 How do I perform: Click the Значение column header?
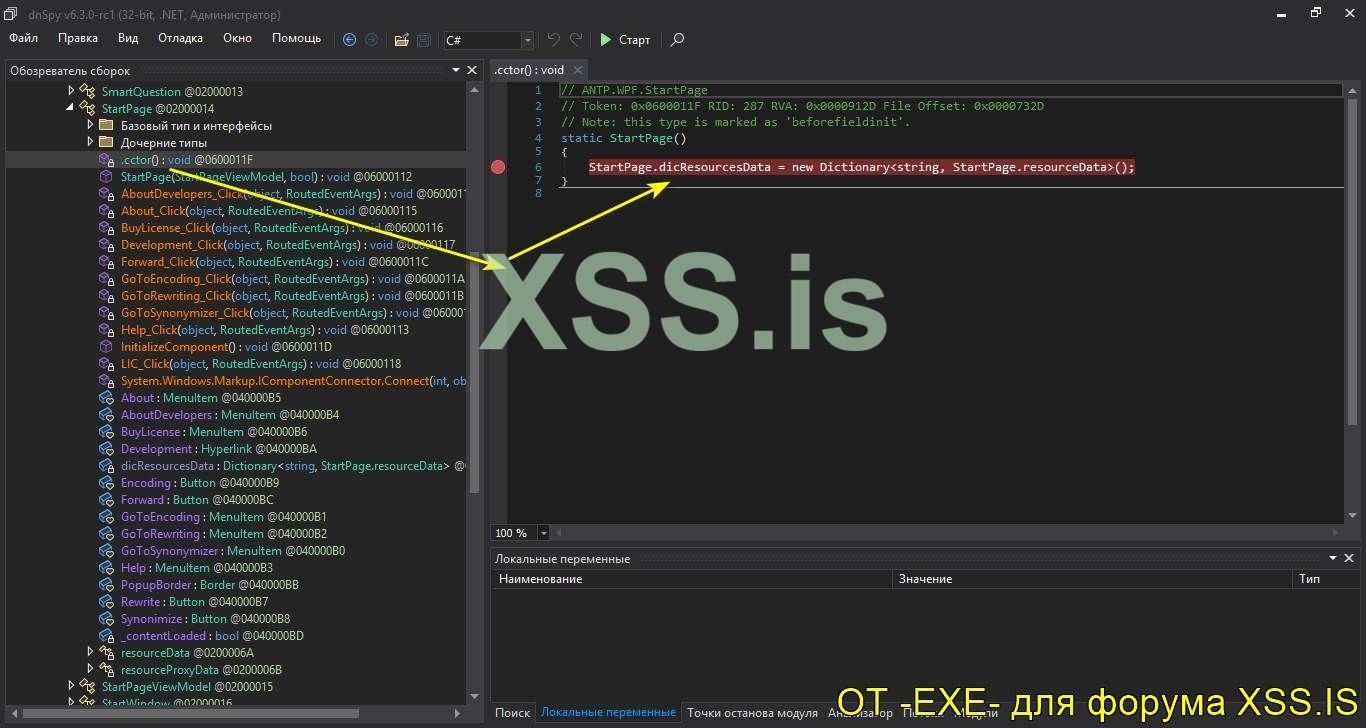1092,579
